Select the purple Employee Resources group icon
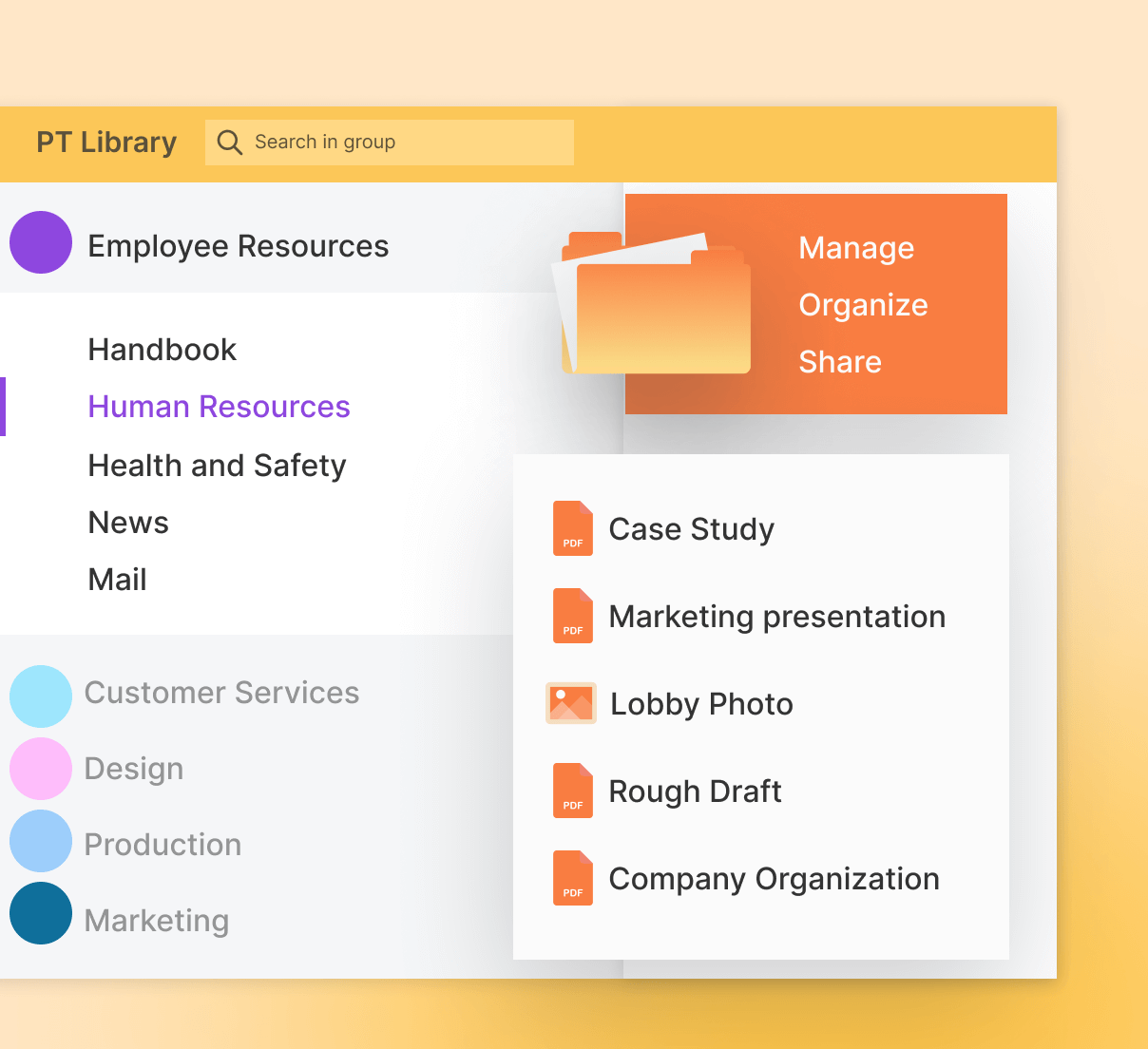This screenshot has width=1148, height=1049. (41, 242)
